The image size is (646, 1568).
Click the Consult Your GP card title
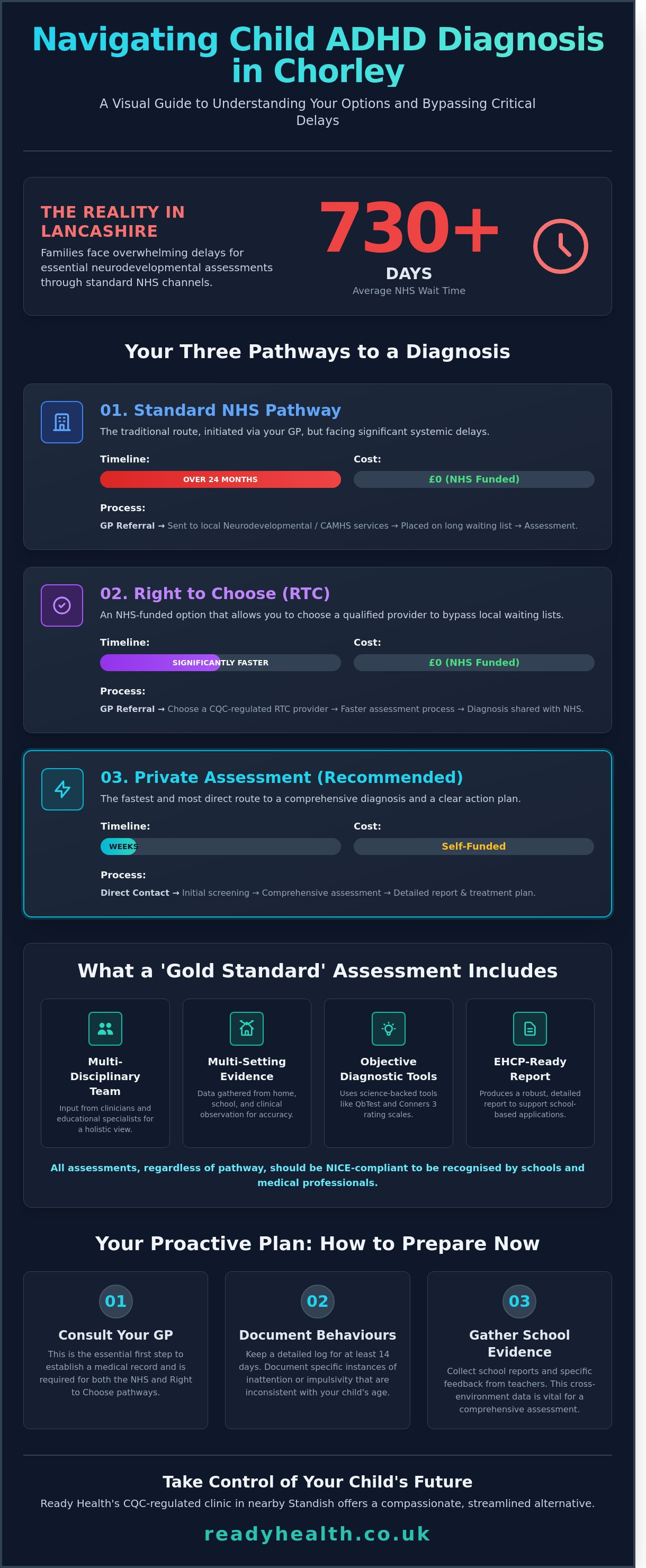(x=115, y=1335)
